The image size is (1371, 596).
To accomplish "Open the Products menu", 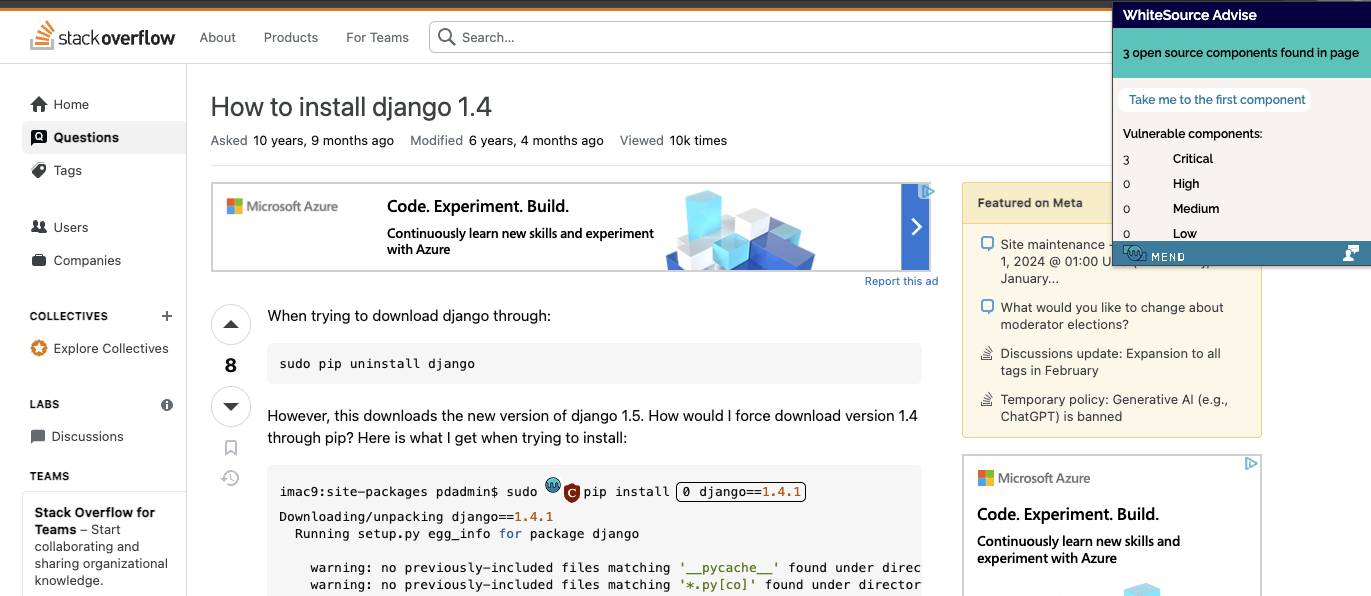I will coord(290,37).
